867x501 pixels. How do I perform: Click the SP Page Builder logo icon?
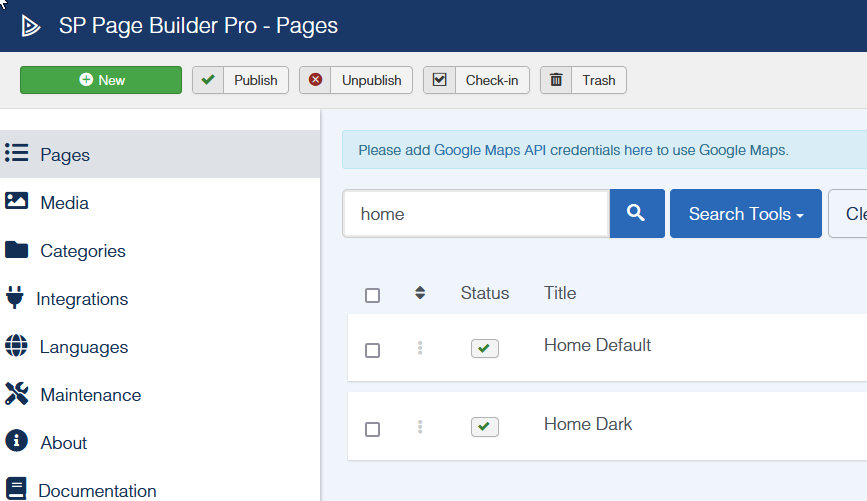click(31, 26)
